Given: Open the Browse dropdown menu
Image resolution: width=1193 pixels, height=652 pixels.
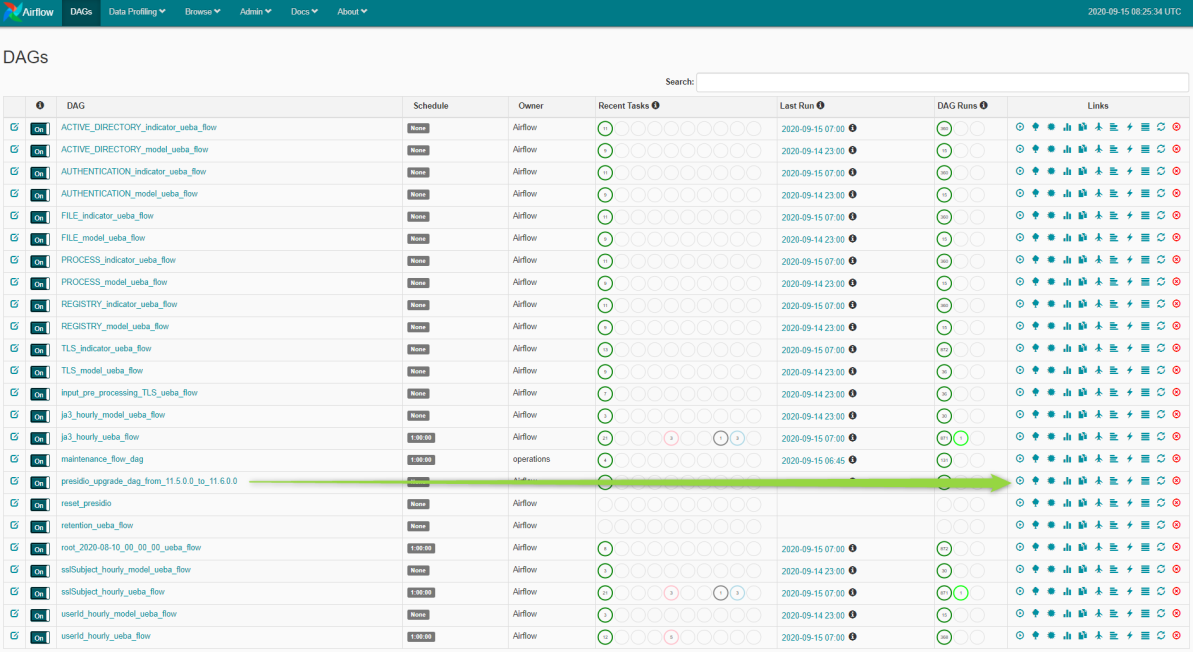Looking at the screenshot, I should point(202,12).
